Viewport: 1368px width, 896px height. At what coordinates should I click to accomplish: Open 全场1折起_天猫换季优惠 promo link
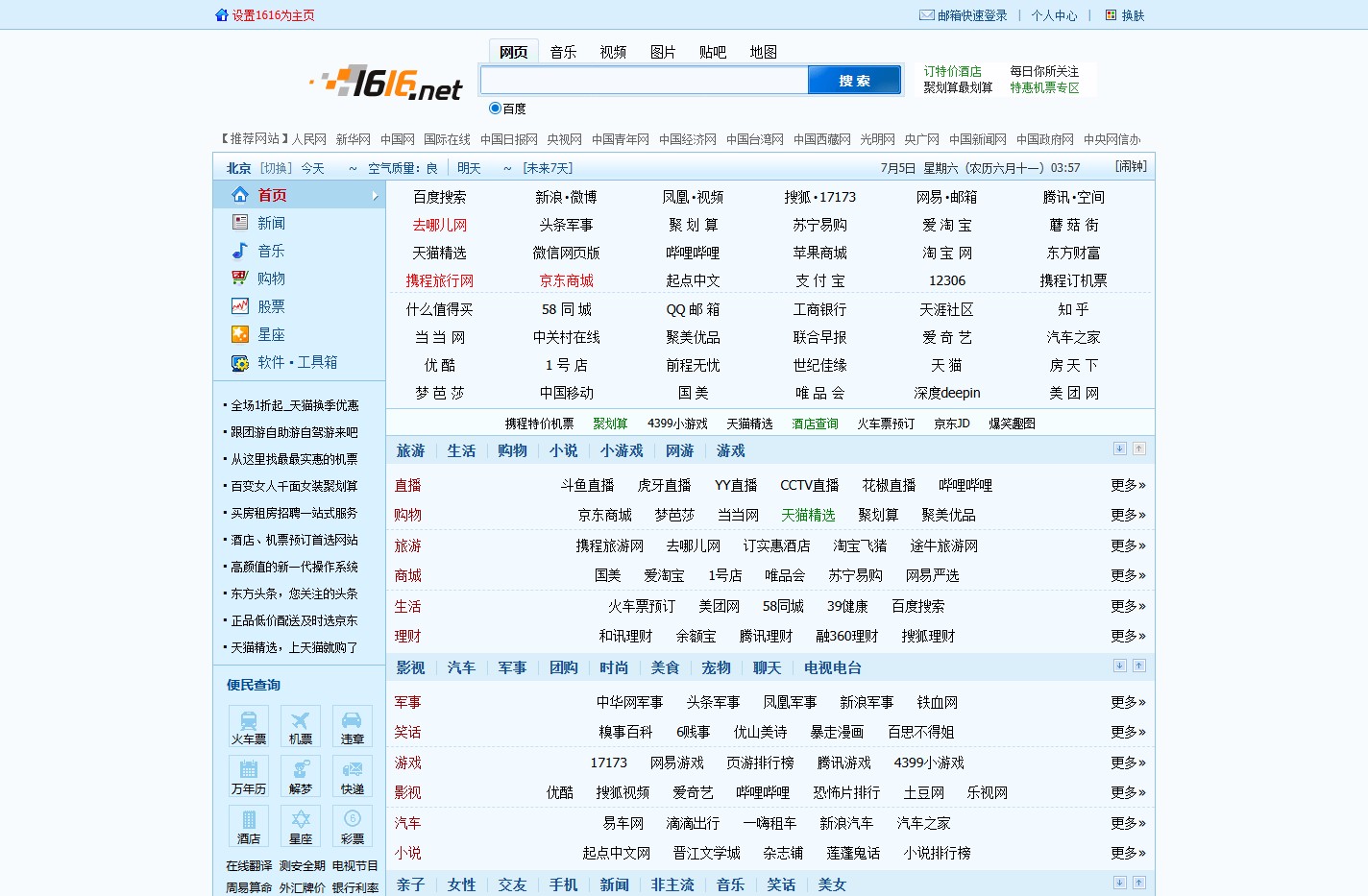[x=295, y=405]
